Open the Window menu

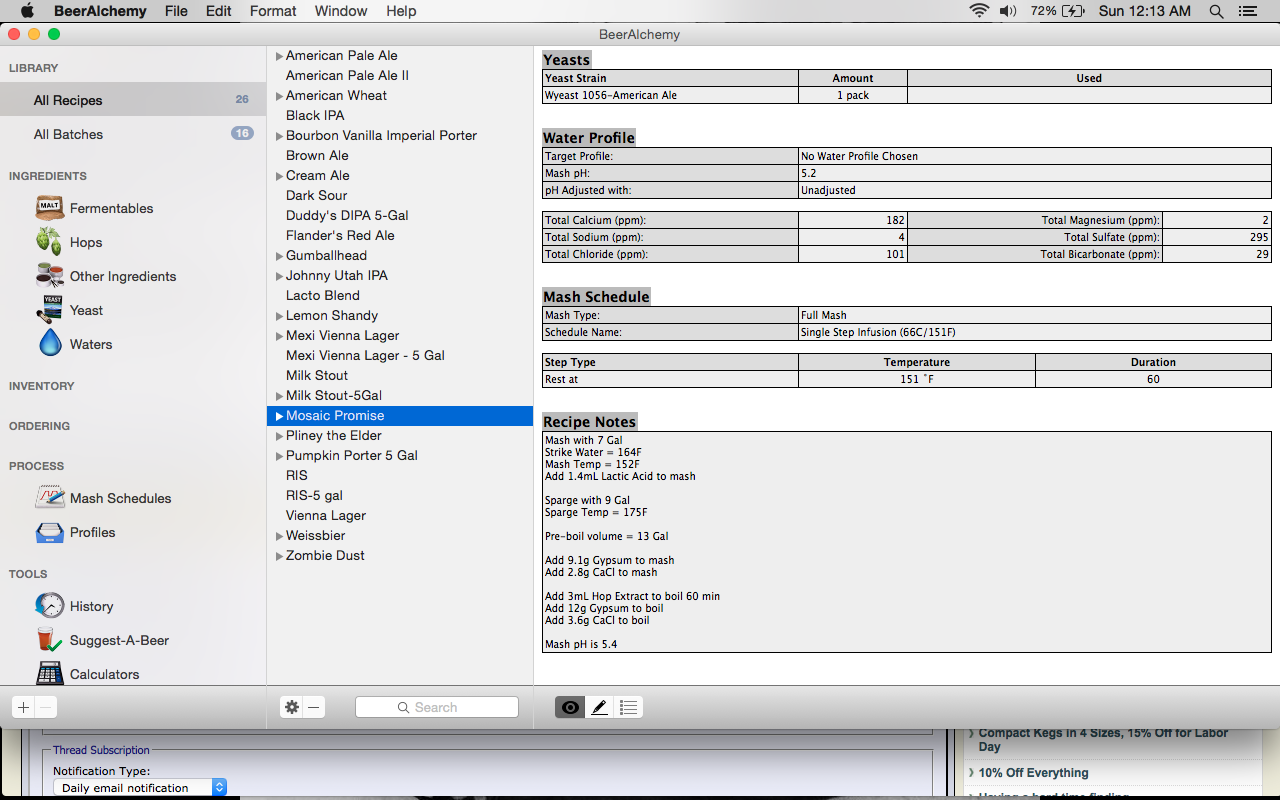tap(340, 11)
